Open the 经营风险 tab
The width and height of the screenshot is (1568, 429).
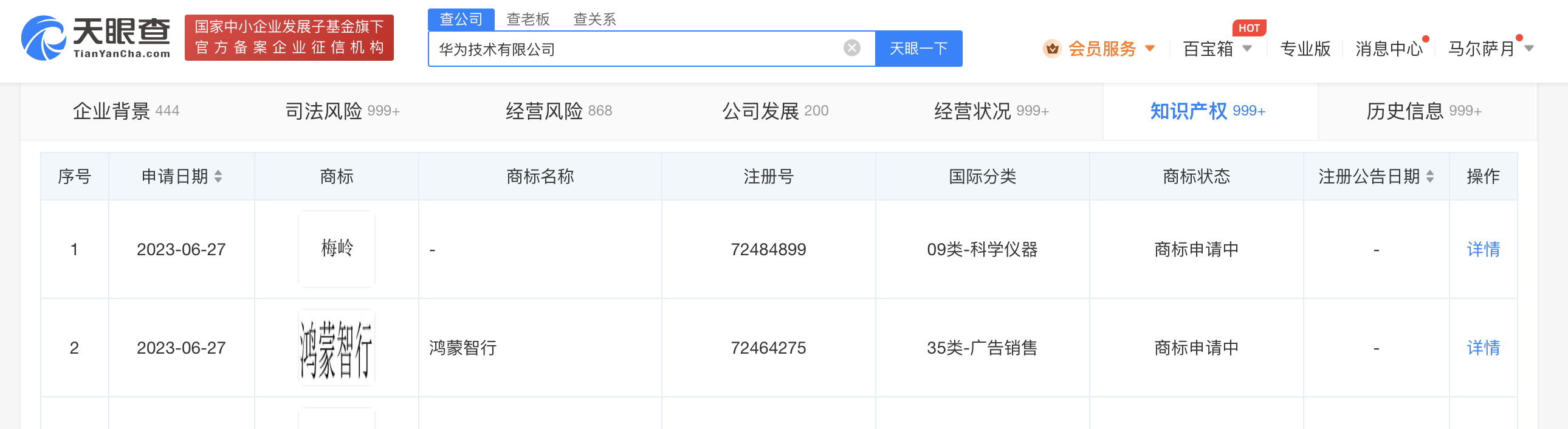pyautogui.click(x=559, y=111)
